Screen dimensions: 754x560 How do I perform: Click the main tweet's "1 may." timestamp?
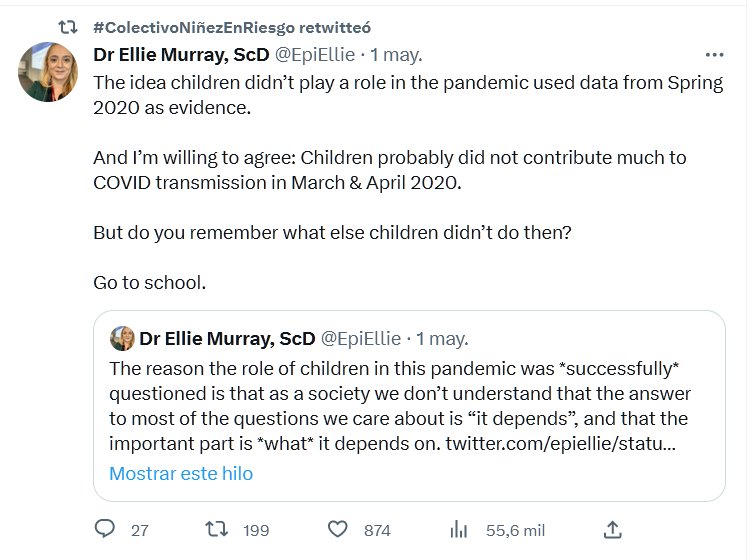pos(396,54)
